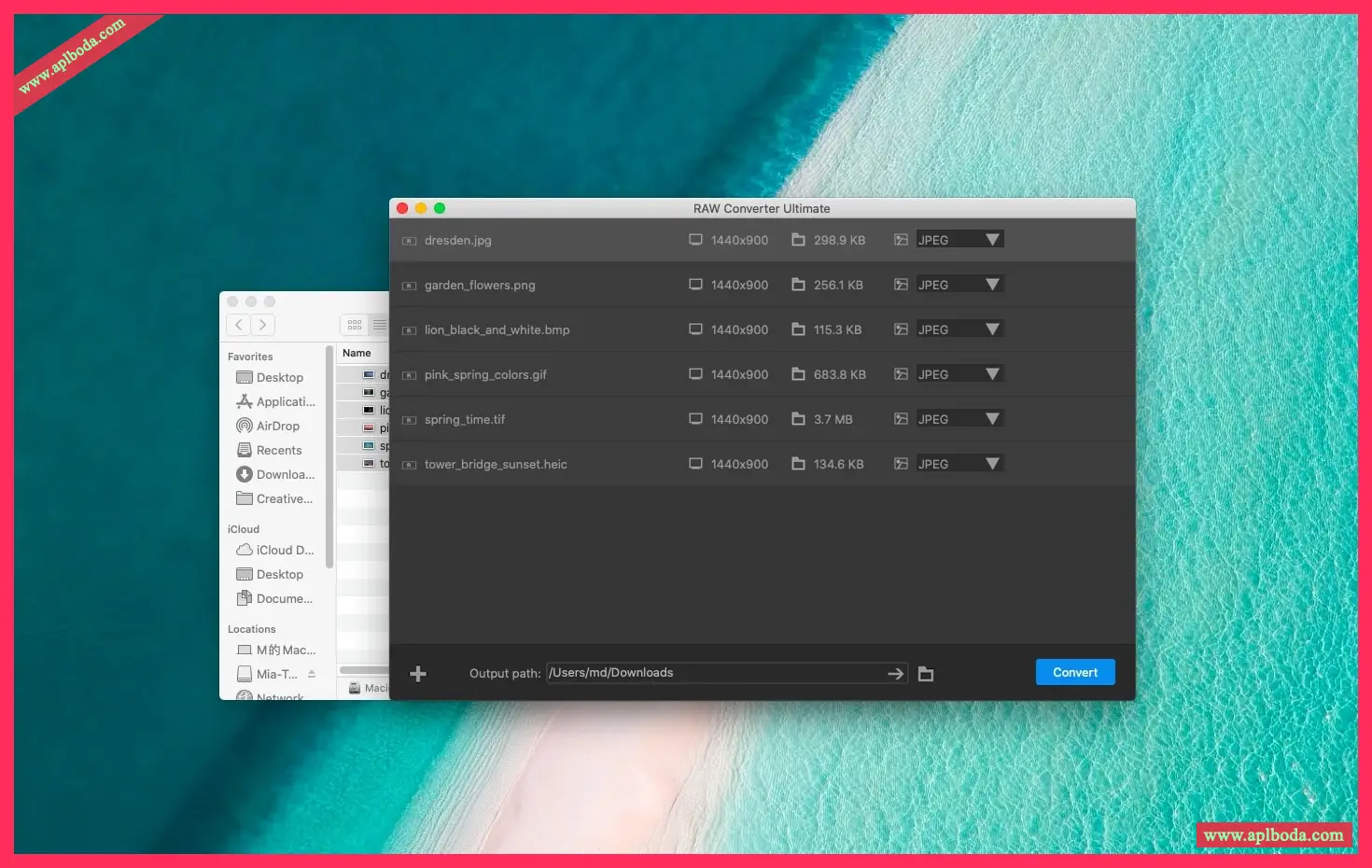Click the format icon for lion_black_and_white.bmp row

pyautogui.click(x=901, y=329)
